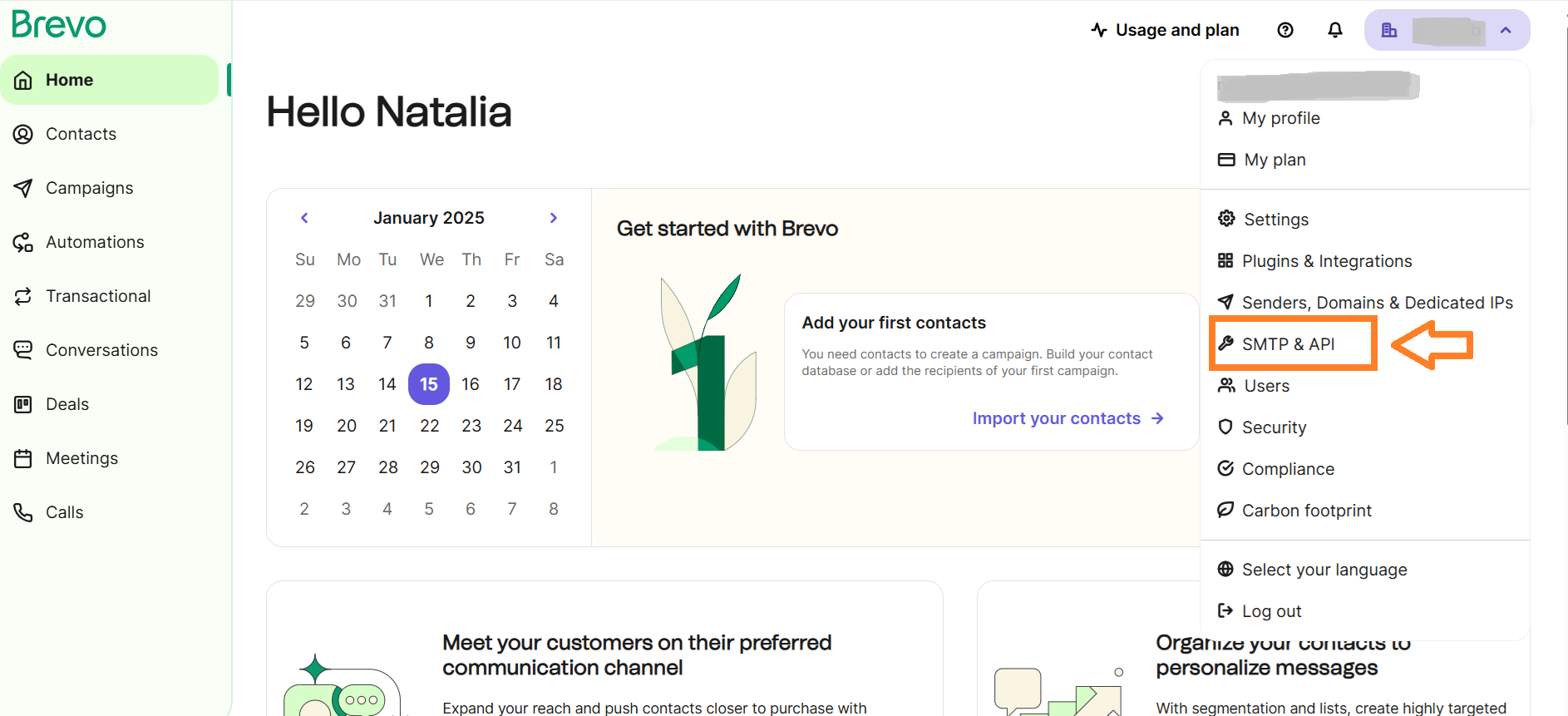Go to previous month in calendar

point(304,218)
